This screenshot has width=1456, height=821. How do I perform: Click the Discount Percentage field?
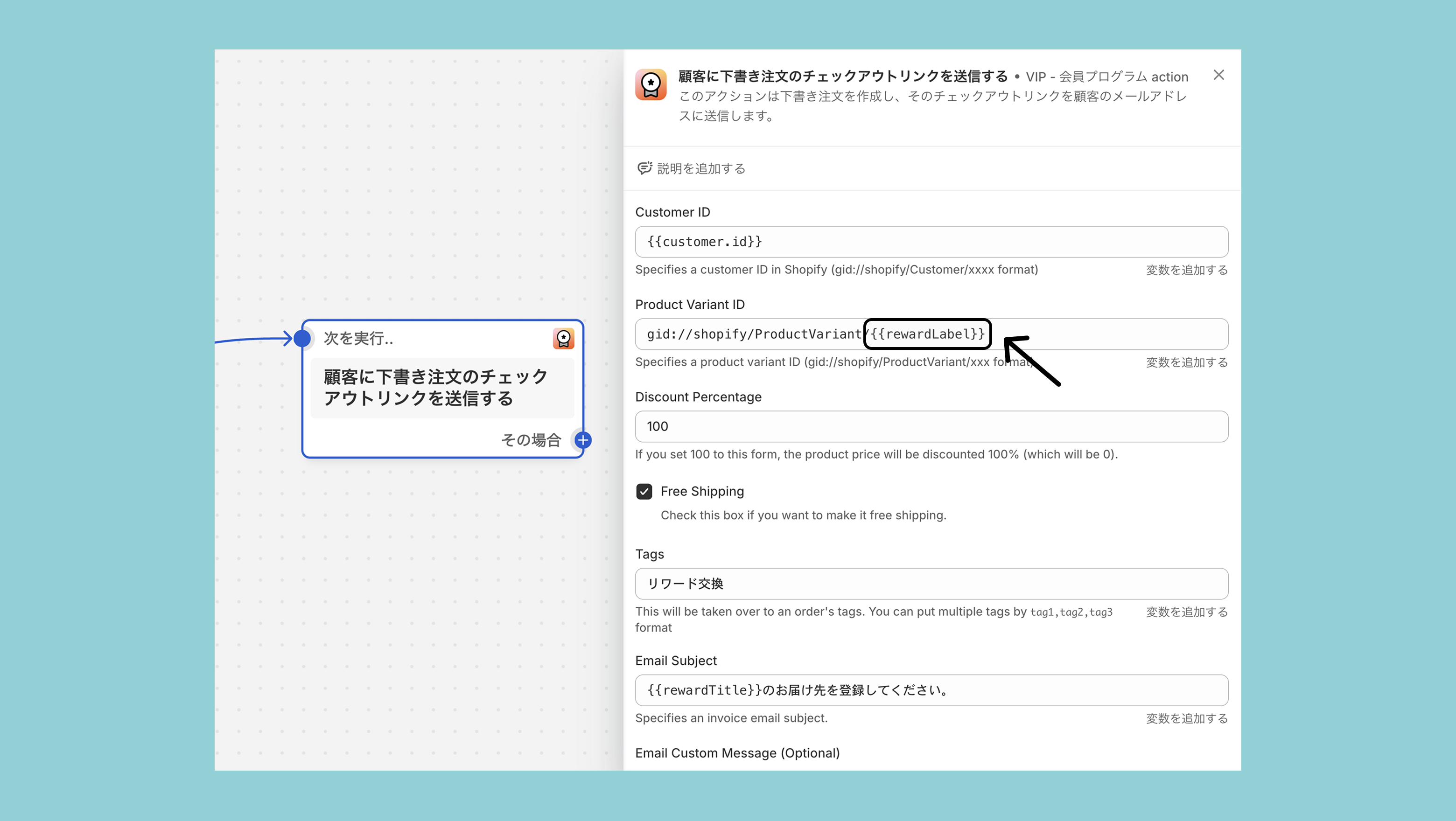931,427
